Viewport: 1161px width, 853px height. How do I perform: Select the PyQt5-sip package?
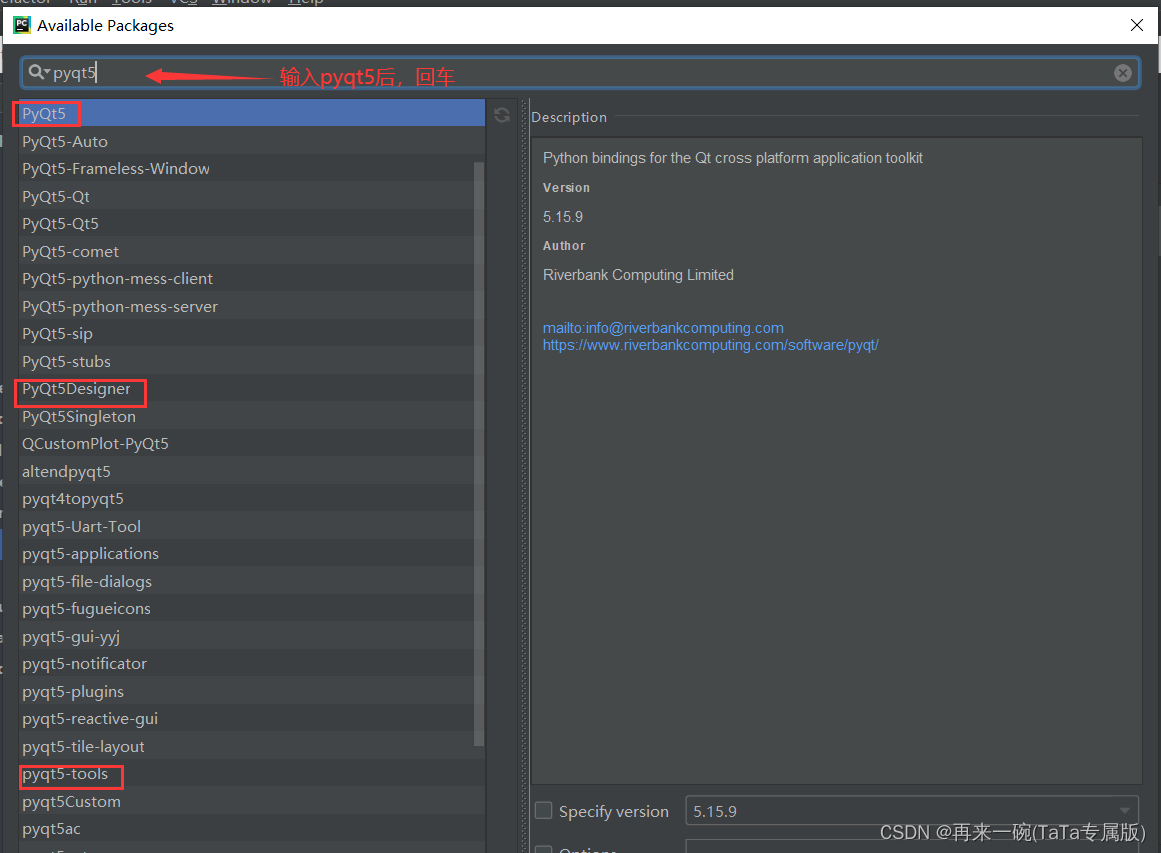pyautogui.click(x=252, y=333)
